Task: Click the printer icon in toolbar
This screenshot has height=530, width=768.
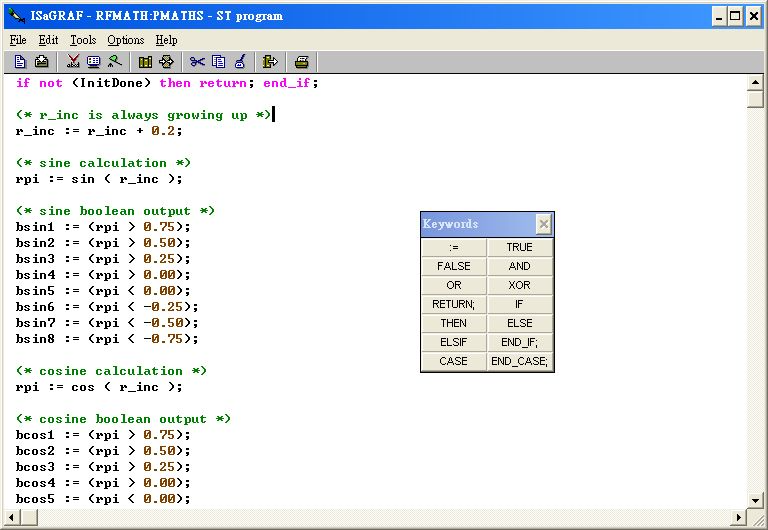Action: pyautogui.click(x=301, y=62)
